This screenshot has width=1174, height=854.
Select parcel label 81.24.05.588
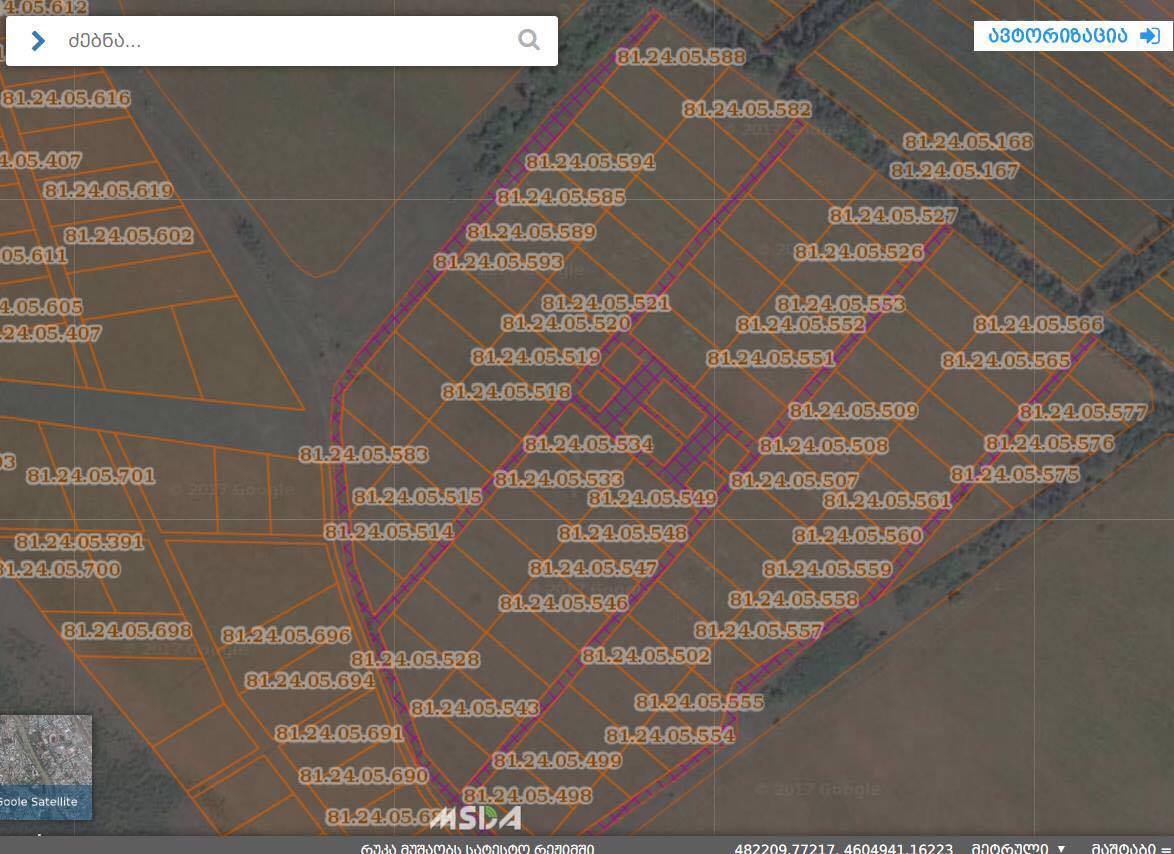pyautogui.click(x=681, y=57)
